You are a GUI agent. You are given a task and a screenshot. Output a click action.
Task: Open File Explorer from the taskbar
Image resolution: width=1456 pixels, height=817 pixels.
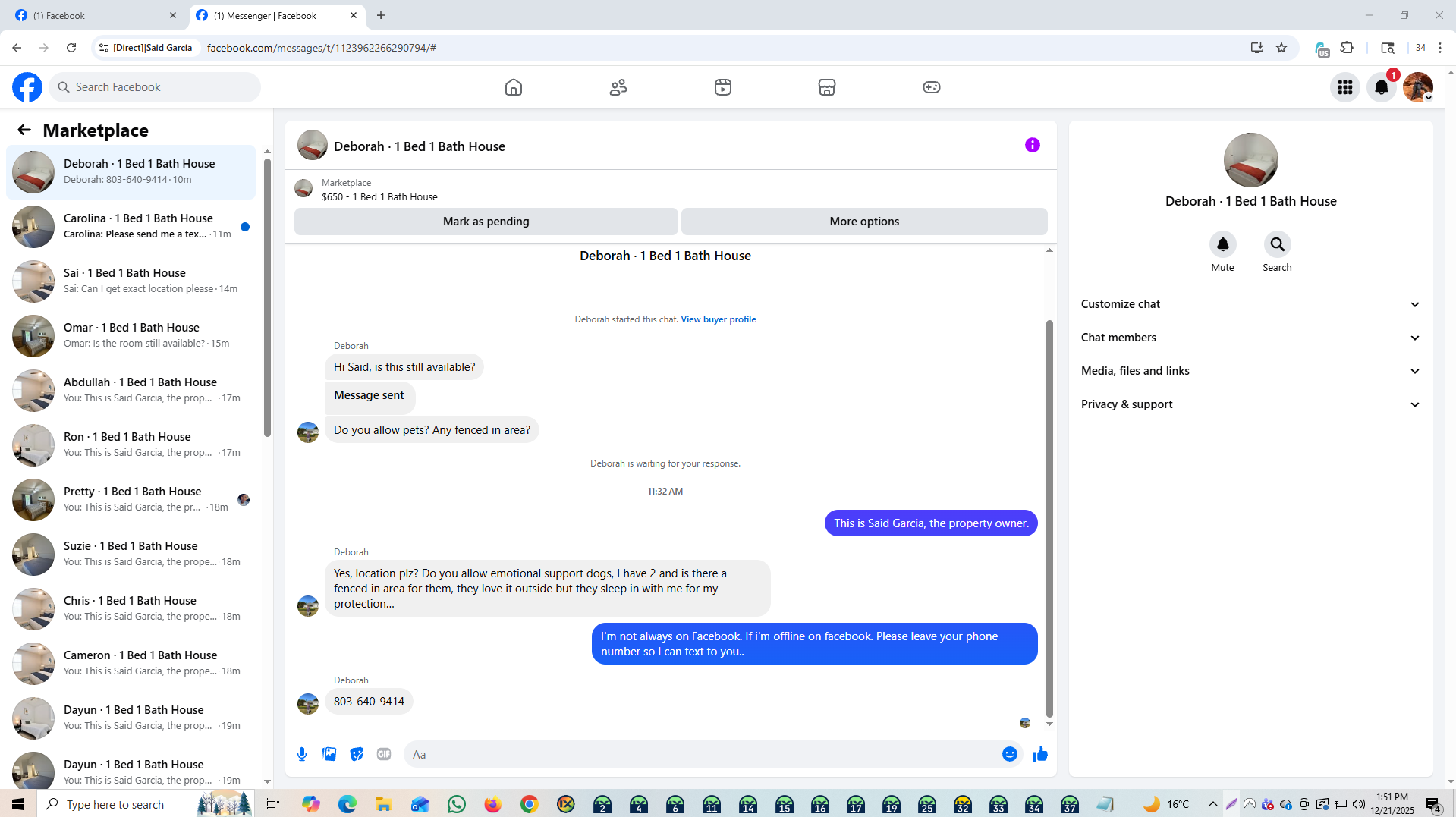[x=383, y=804]
